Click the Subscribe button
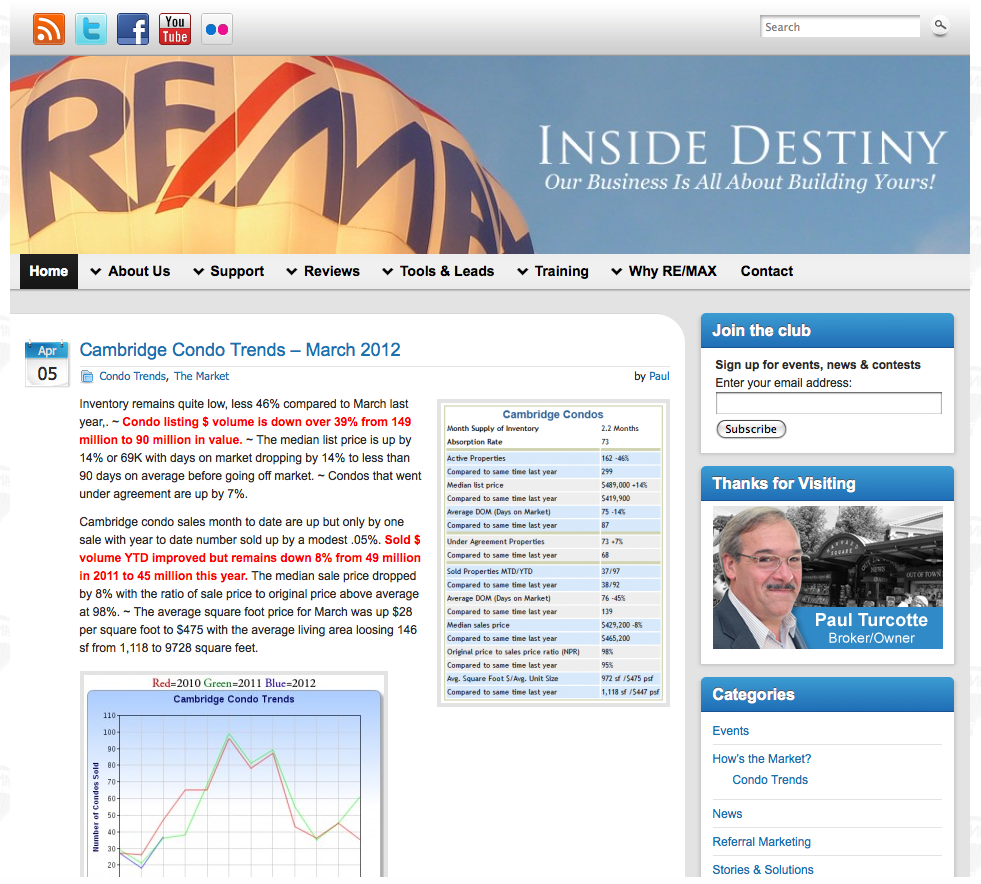This screenshot has height=884, width=981. pyautogui.click(x=751, y=429)
